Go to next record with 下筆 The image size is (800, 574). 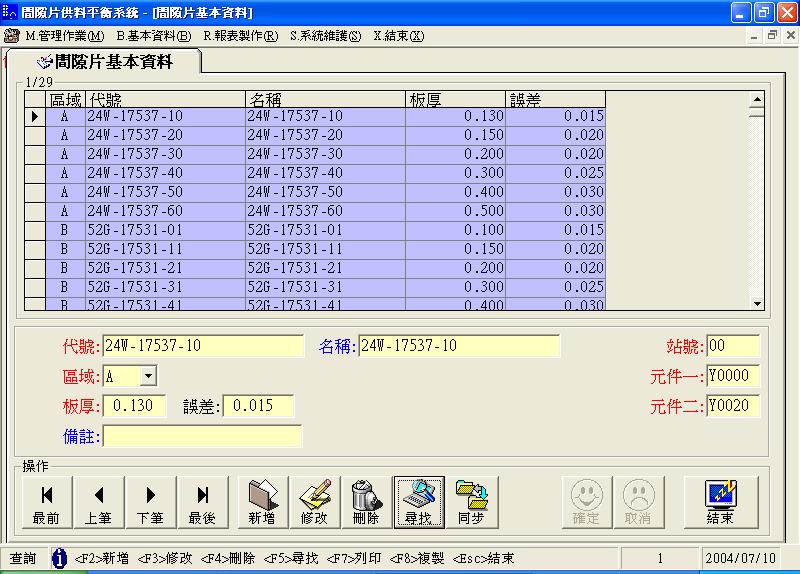pyautogui.click(x=151, y=502)
